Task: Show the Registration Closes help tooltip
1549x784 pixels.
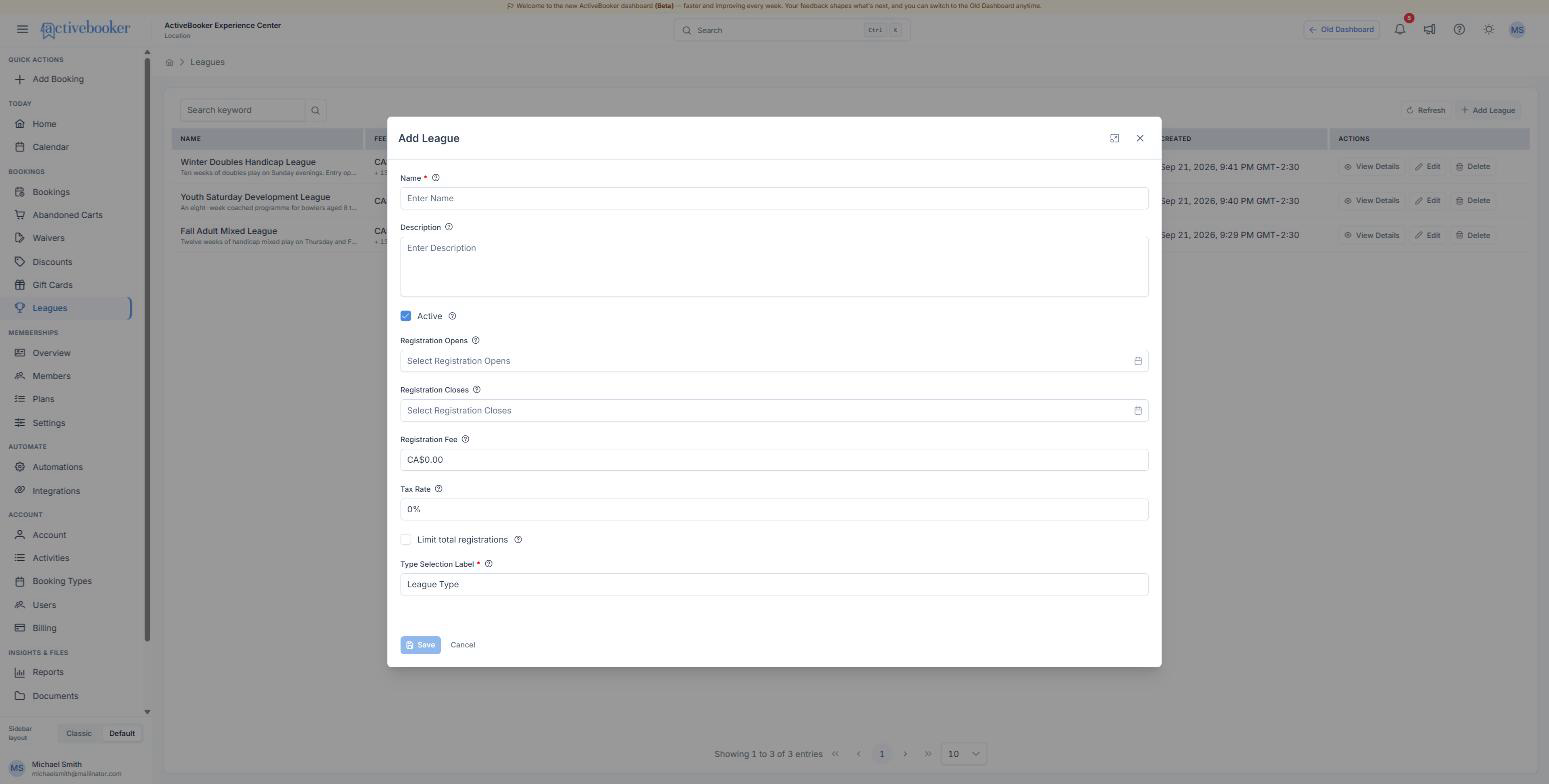Action: click(476, 390)
